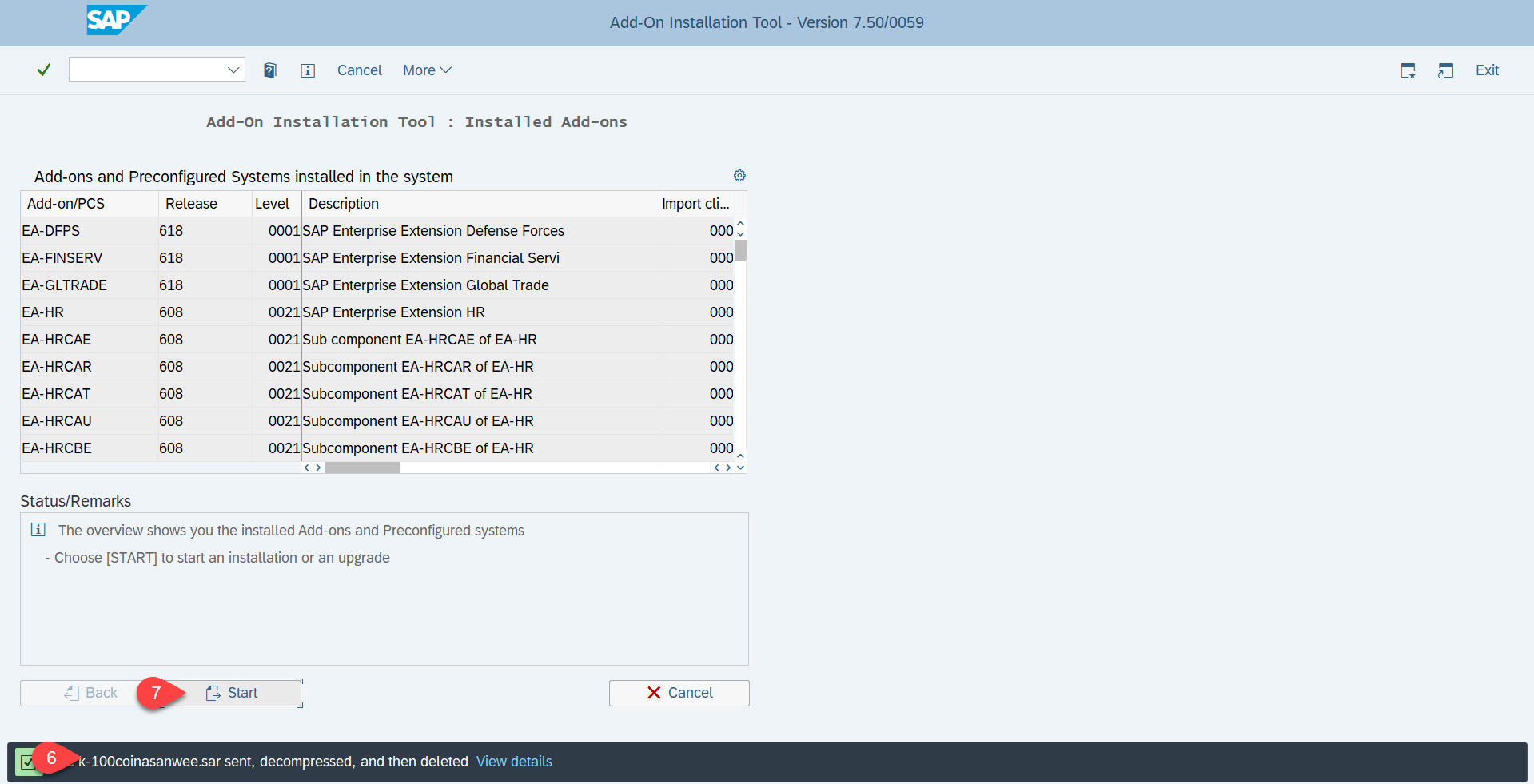Screen dimensions: 1534x784
Task: Click the bottom Cancel button with red X
Action: pos(679,693)
